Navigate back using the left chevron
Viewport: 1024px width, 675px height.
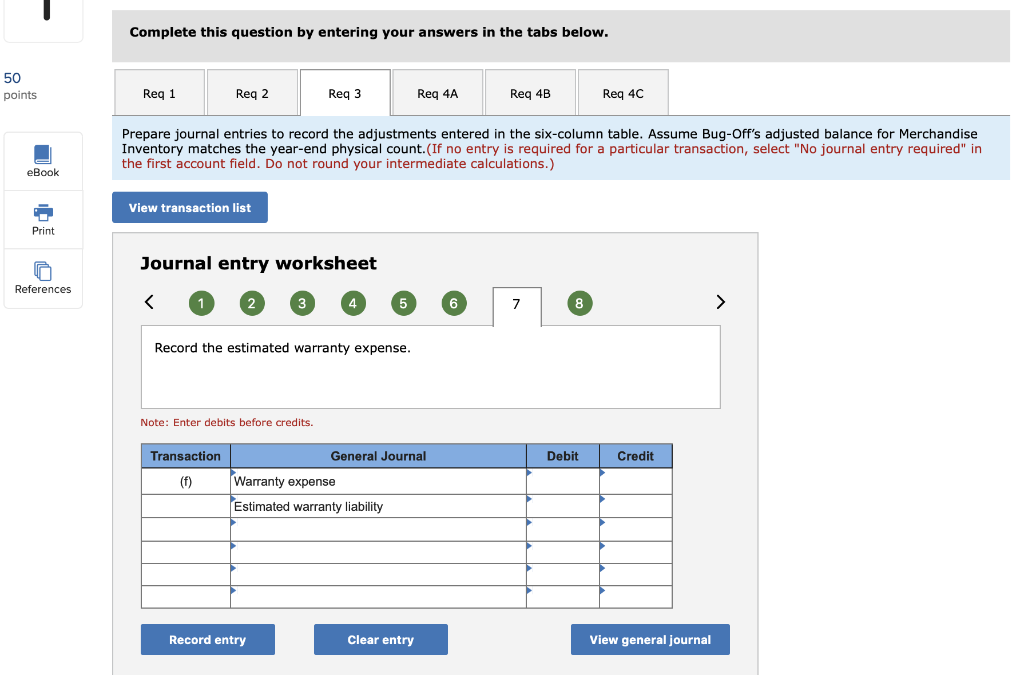coord(148,301)
